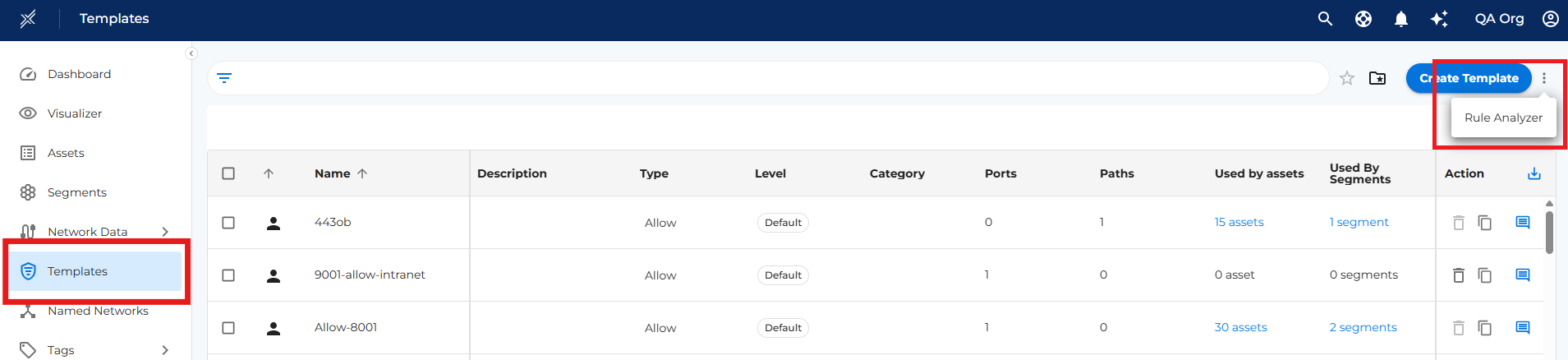Screen dimensions: 1568x360
Task: Select the 443ob row checkbox
Action: click(x=228, y=223)
